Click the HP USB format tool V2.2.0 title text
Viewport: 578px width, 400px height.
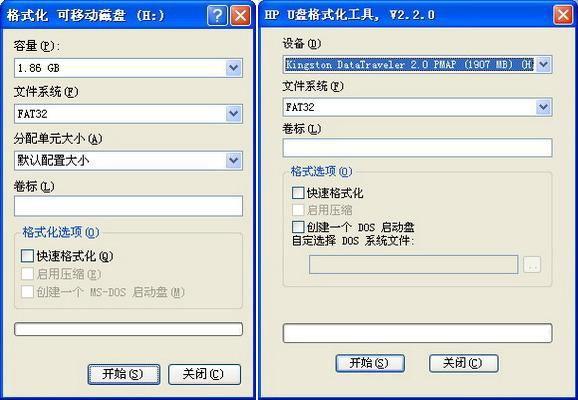coord(349,15)
